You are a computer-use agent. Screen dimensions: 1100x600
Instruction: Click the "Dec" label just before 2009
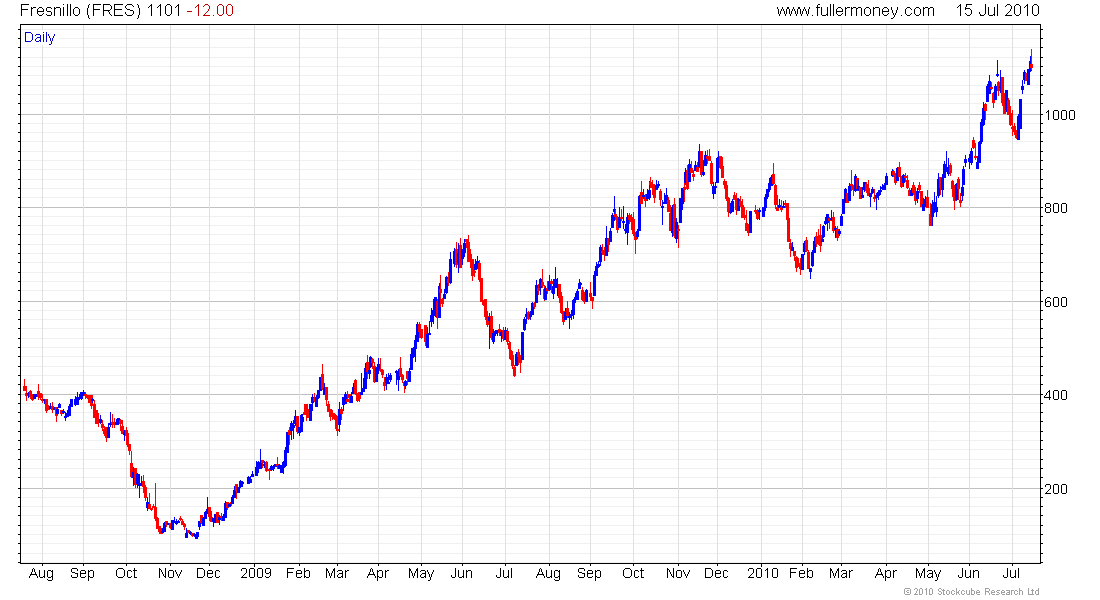tap(208, 573)
